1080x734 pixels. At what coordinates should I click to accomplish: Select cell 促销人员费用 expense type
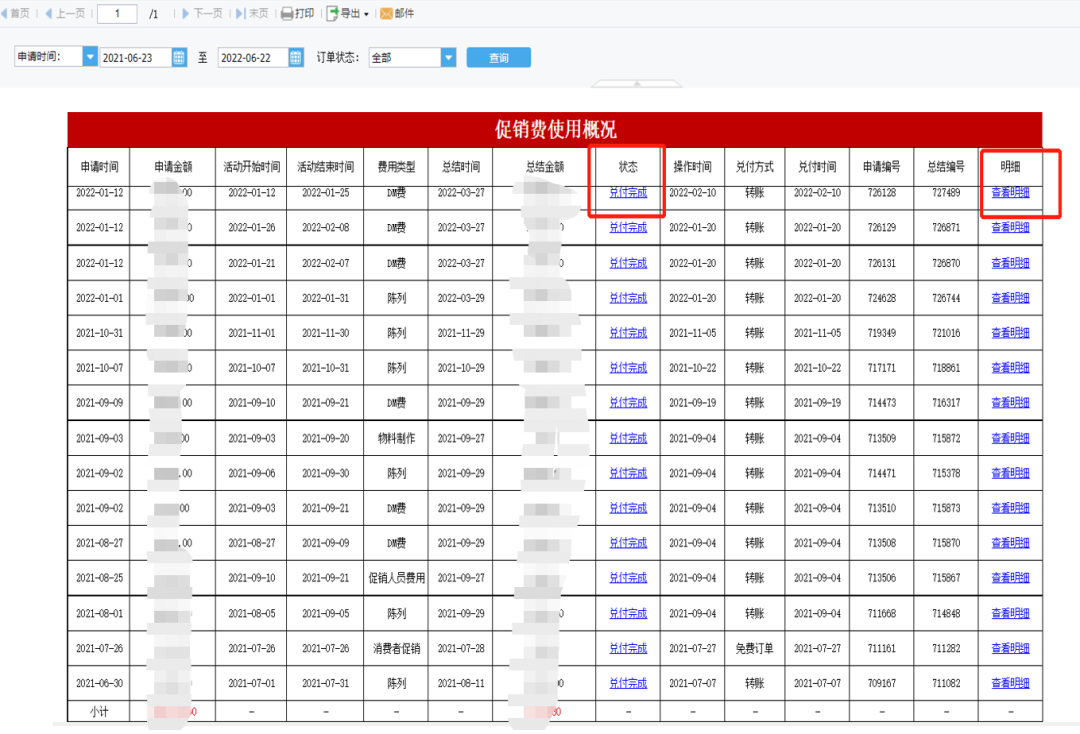[396, 578]
